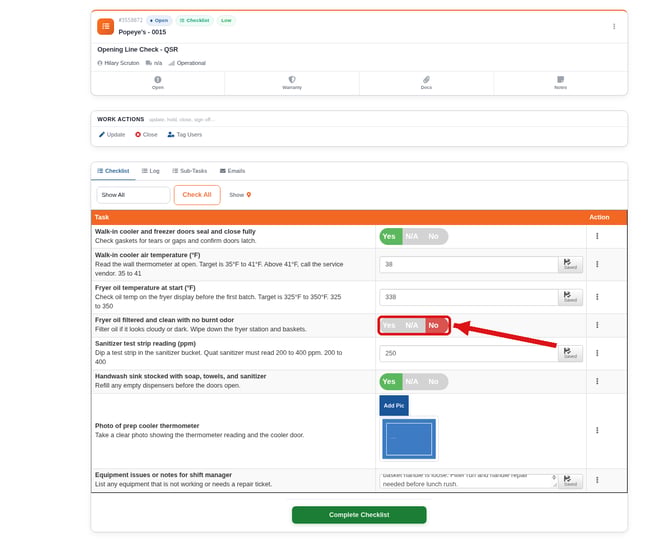Click assignee name Hilary Scruton

[x=122, y=63]
